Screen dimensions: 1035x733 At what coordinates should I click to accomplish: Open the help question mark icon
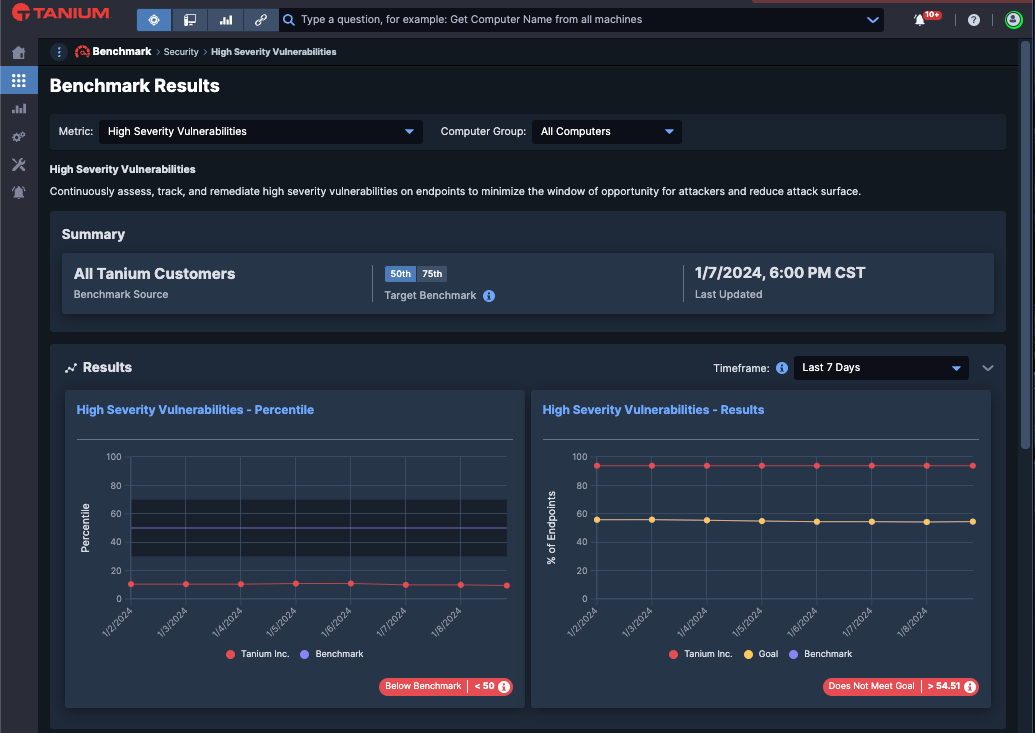click(x=974, y=20)
